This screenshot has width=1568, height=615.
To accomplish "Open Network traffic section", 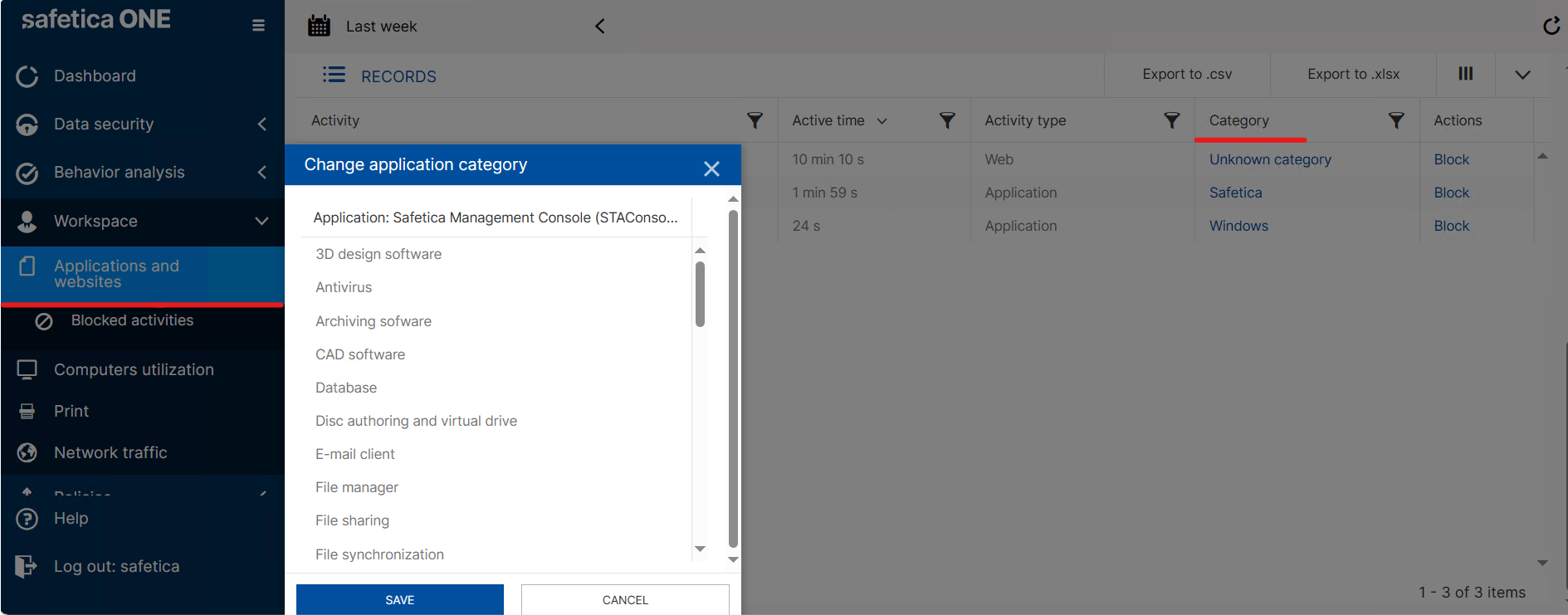I will pos(110,452).
